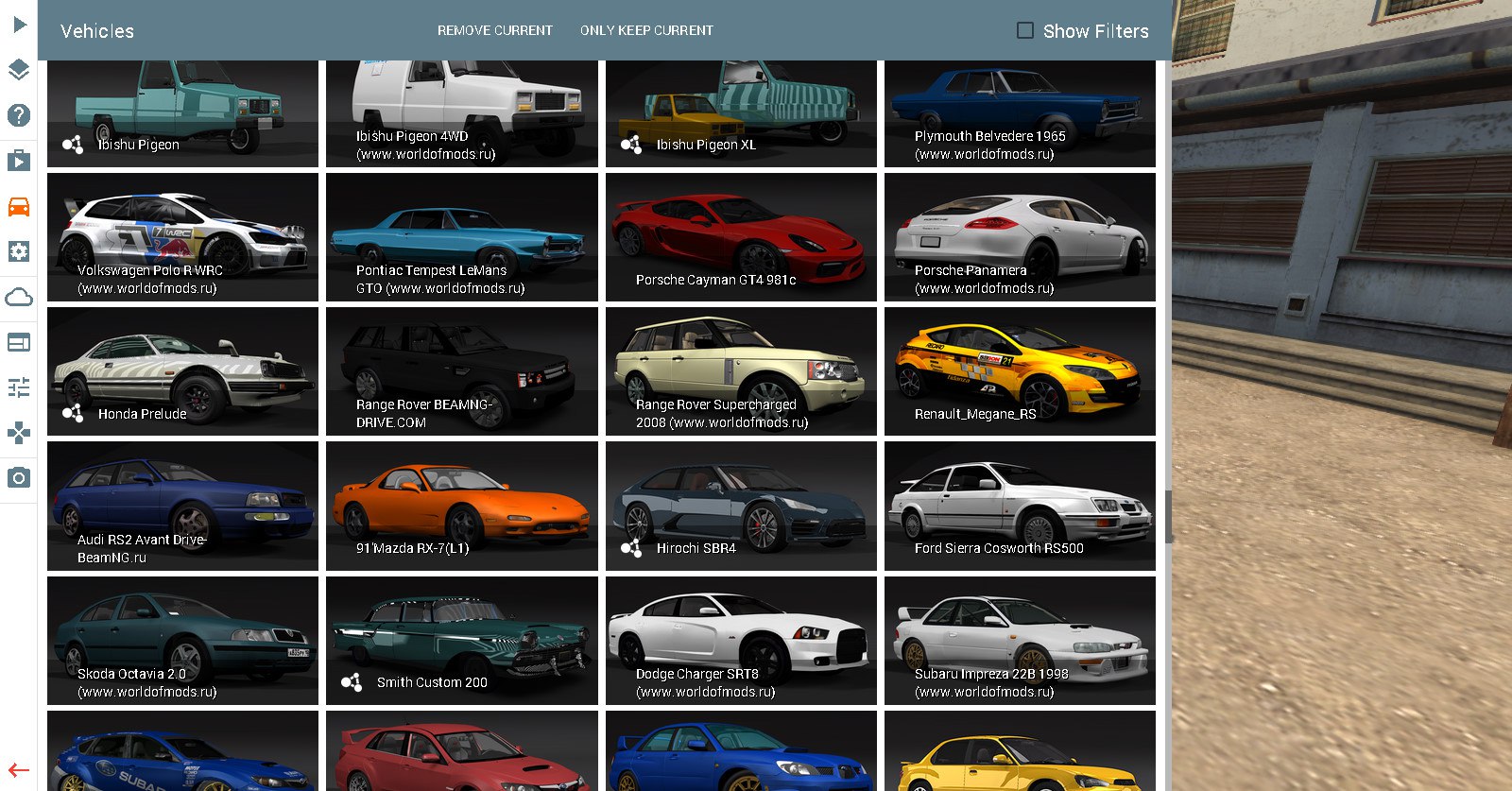This screenshot has width=1512, height=791.
Task: Click ONLY KEEP CURRENT button
Action: (647, 30)
